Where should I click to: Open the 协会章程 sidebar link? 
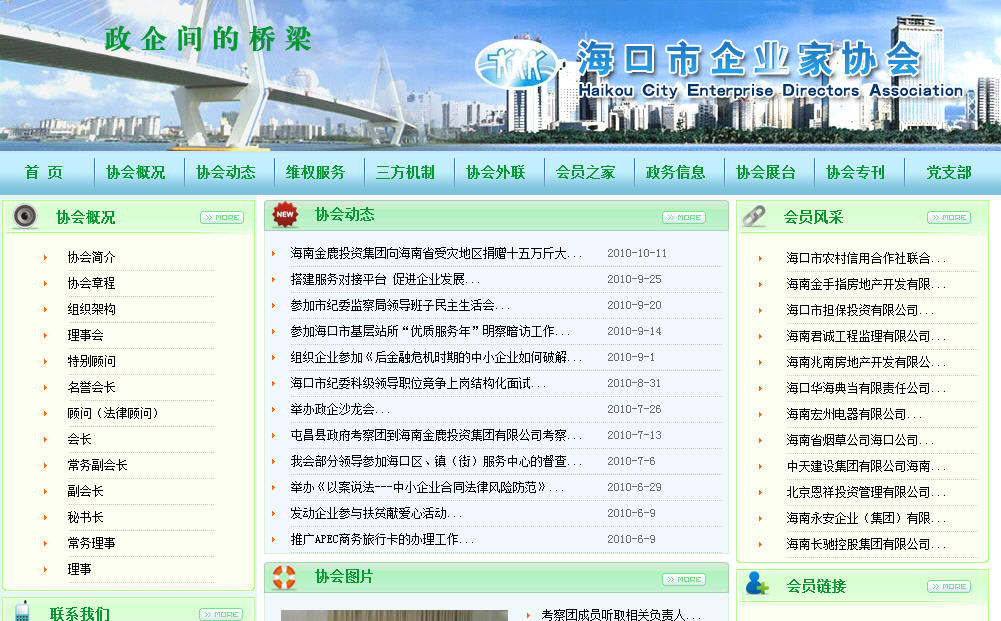pyautogui.click(x=91, y=283)
